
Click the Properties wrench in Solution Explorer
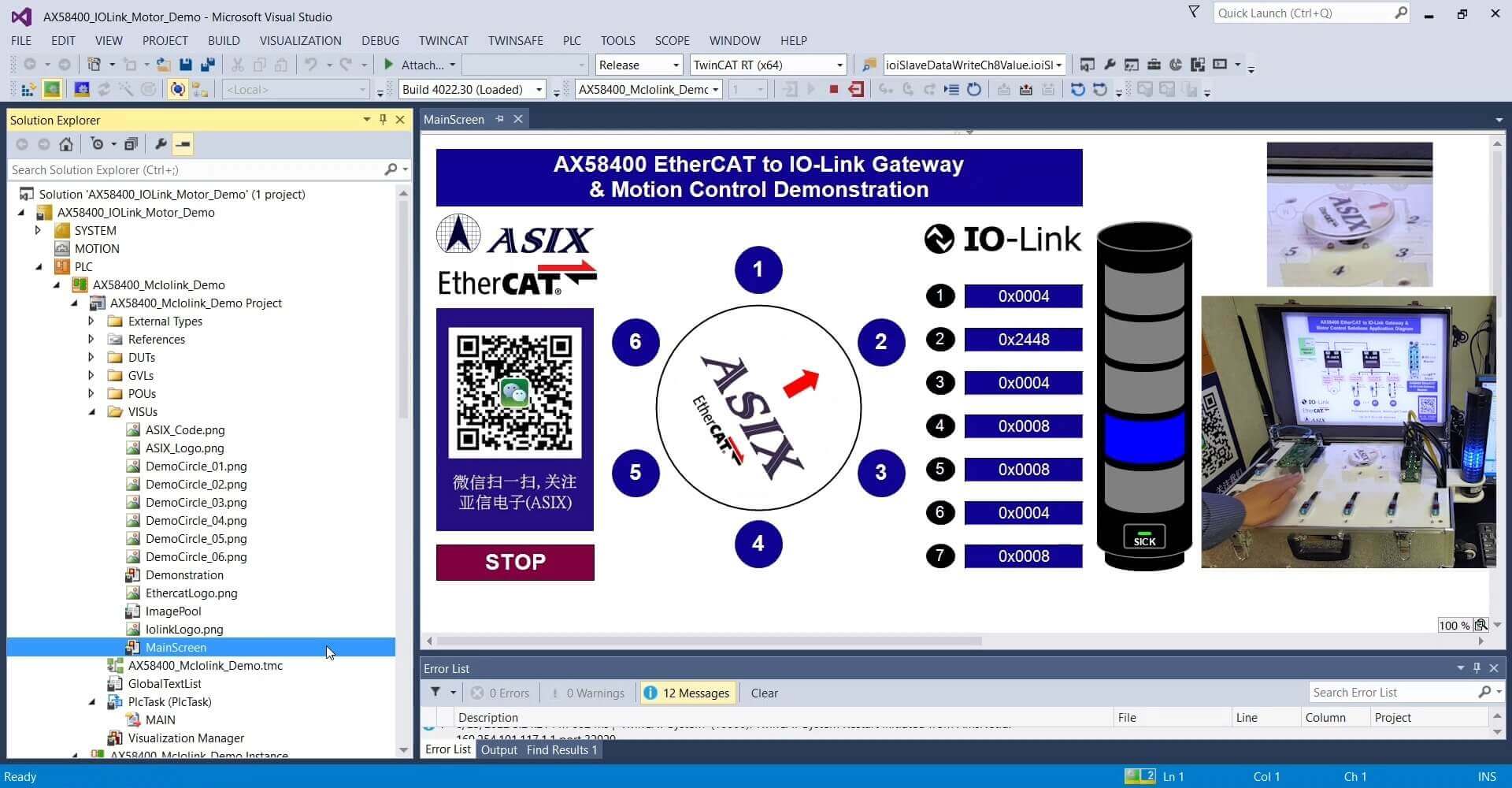tap(161, 144)
